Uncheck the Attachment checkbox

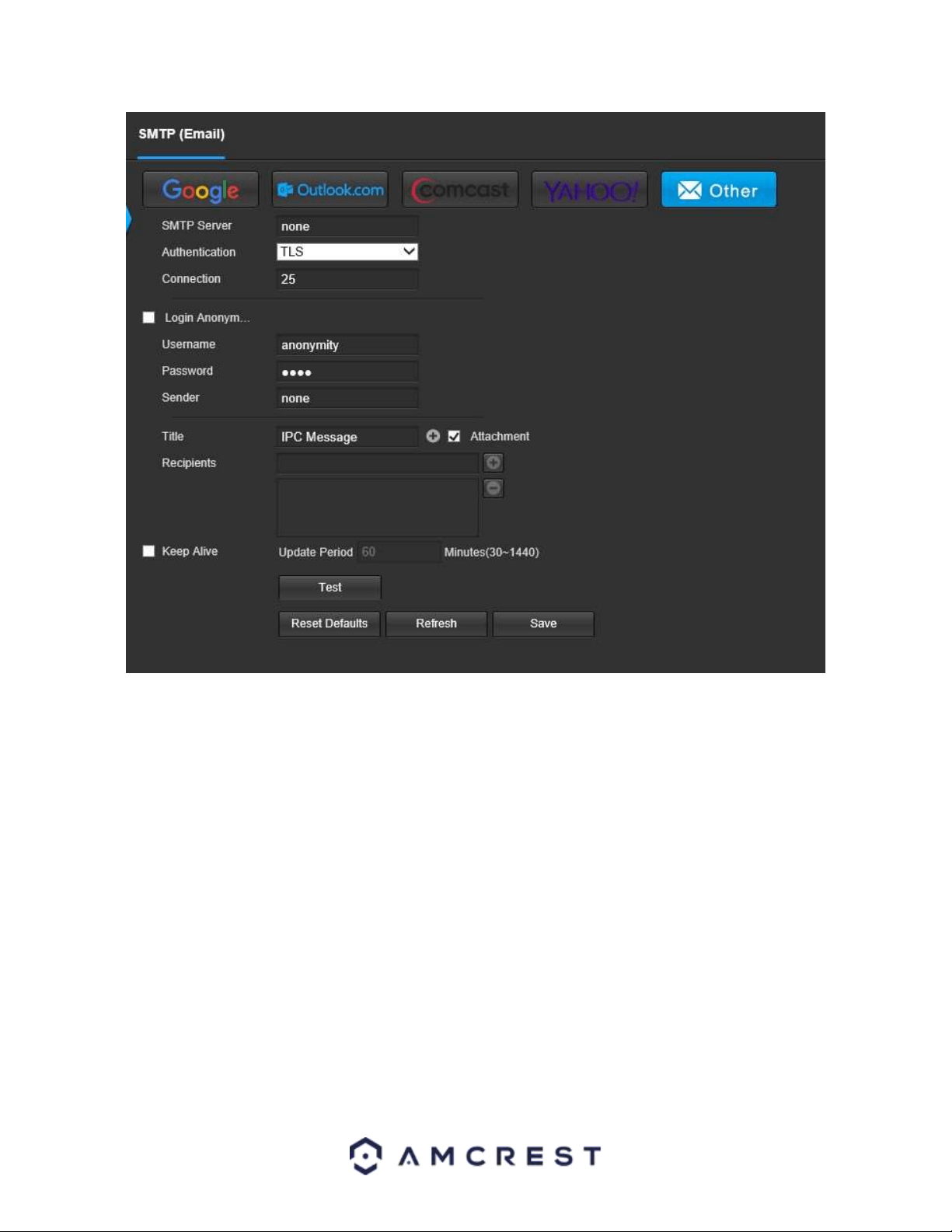(x=454, y=436)
